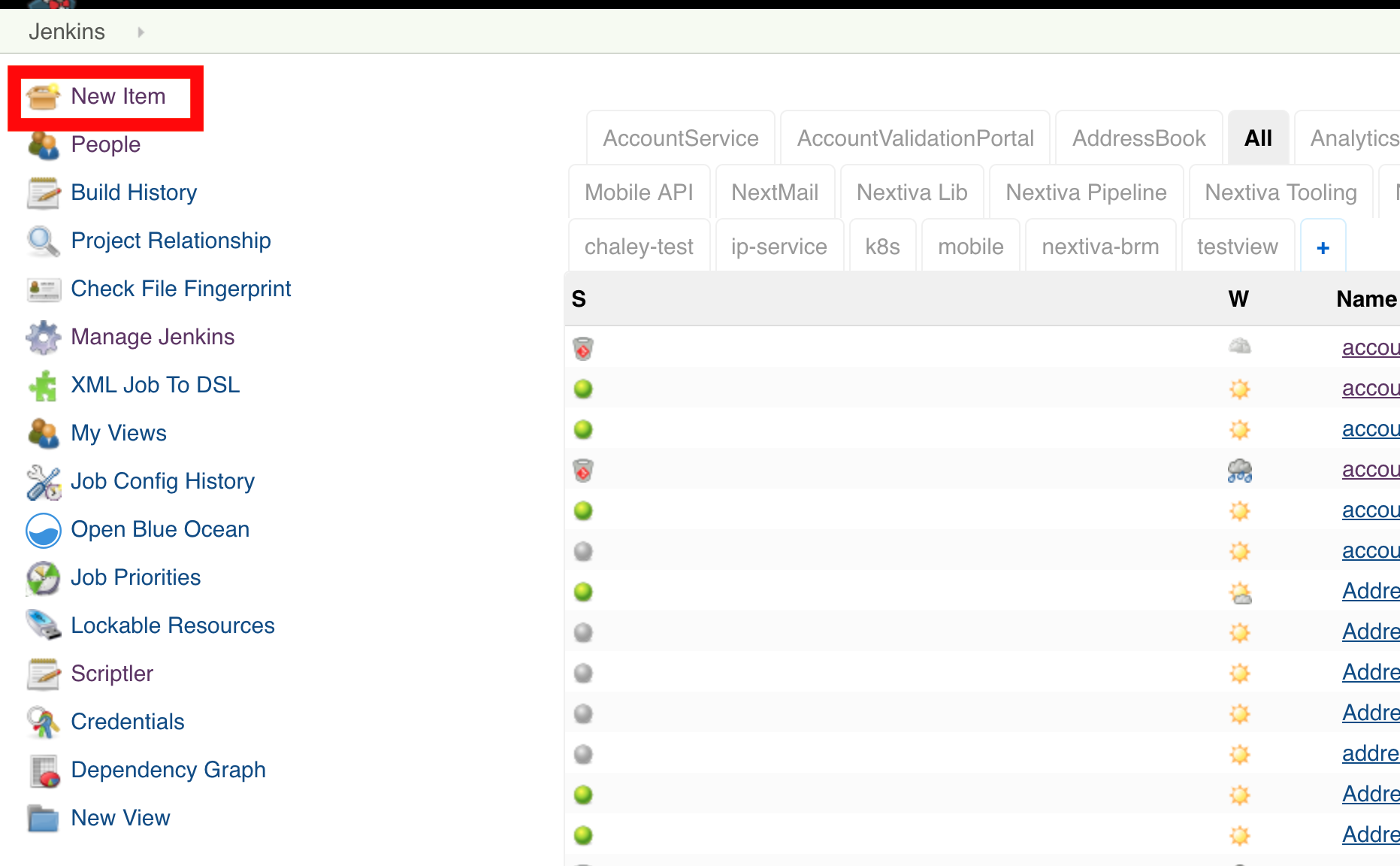Open the Nextiva Lib view tab
The height and width of the screenshot is (866, 1400).
(912, 192)
